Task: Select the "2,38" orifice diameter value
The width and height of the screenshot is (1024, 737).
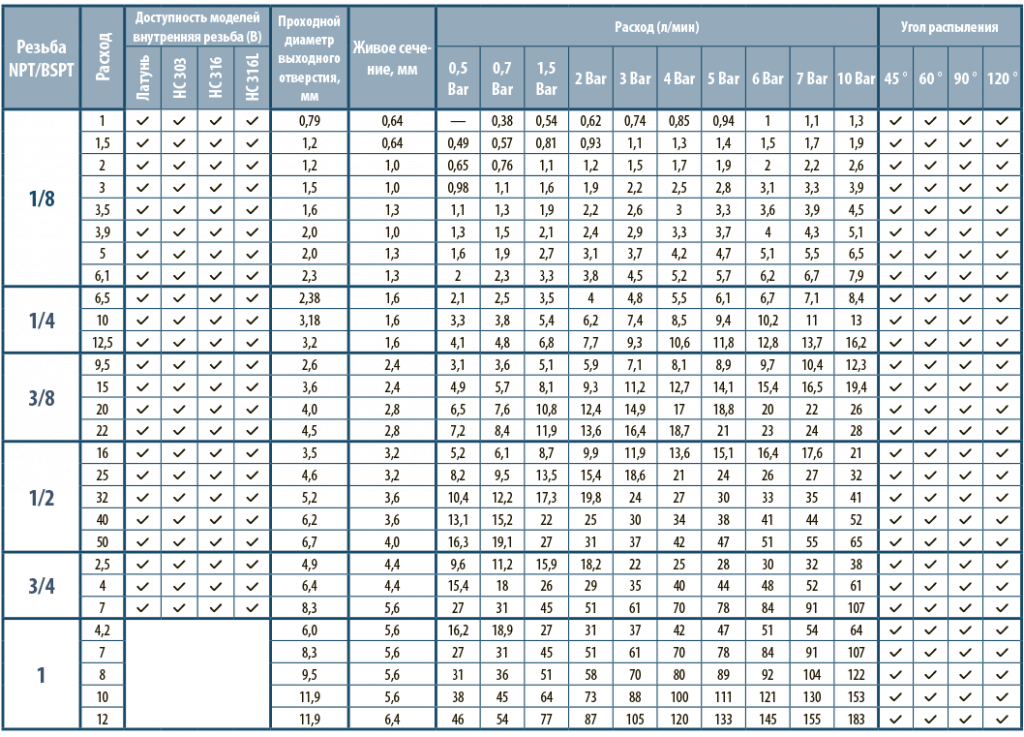Action: click(309, 298)
